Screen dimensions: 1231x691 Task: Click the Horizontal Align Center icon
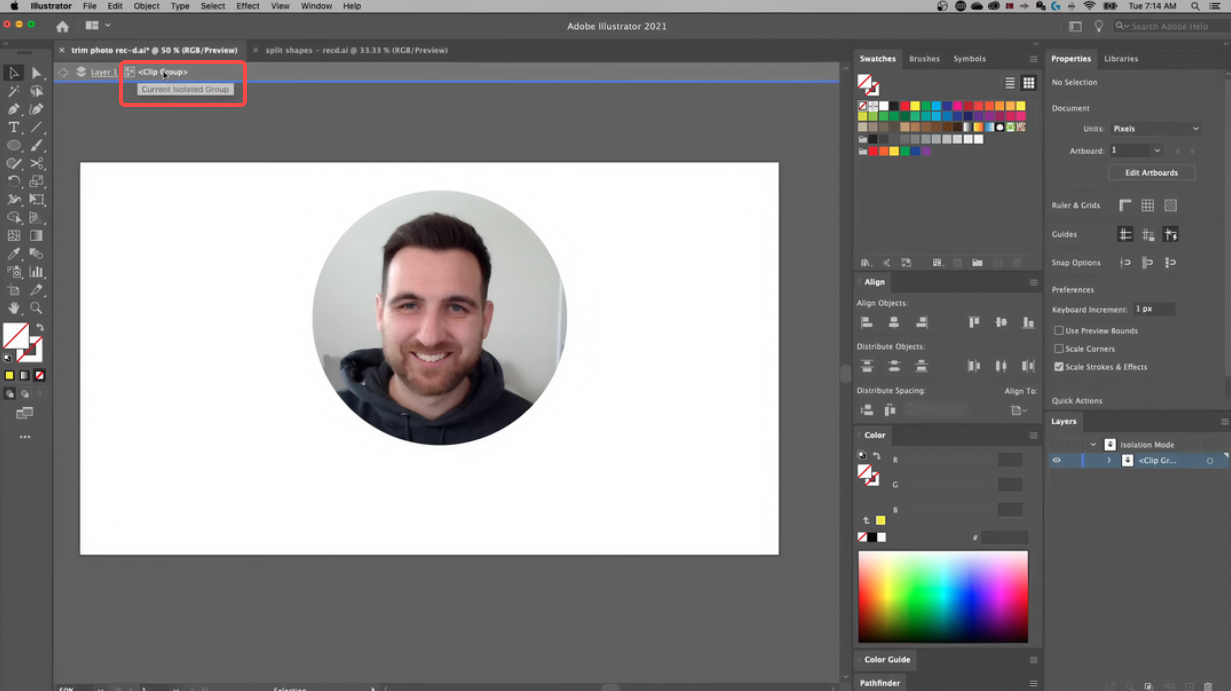893,322
